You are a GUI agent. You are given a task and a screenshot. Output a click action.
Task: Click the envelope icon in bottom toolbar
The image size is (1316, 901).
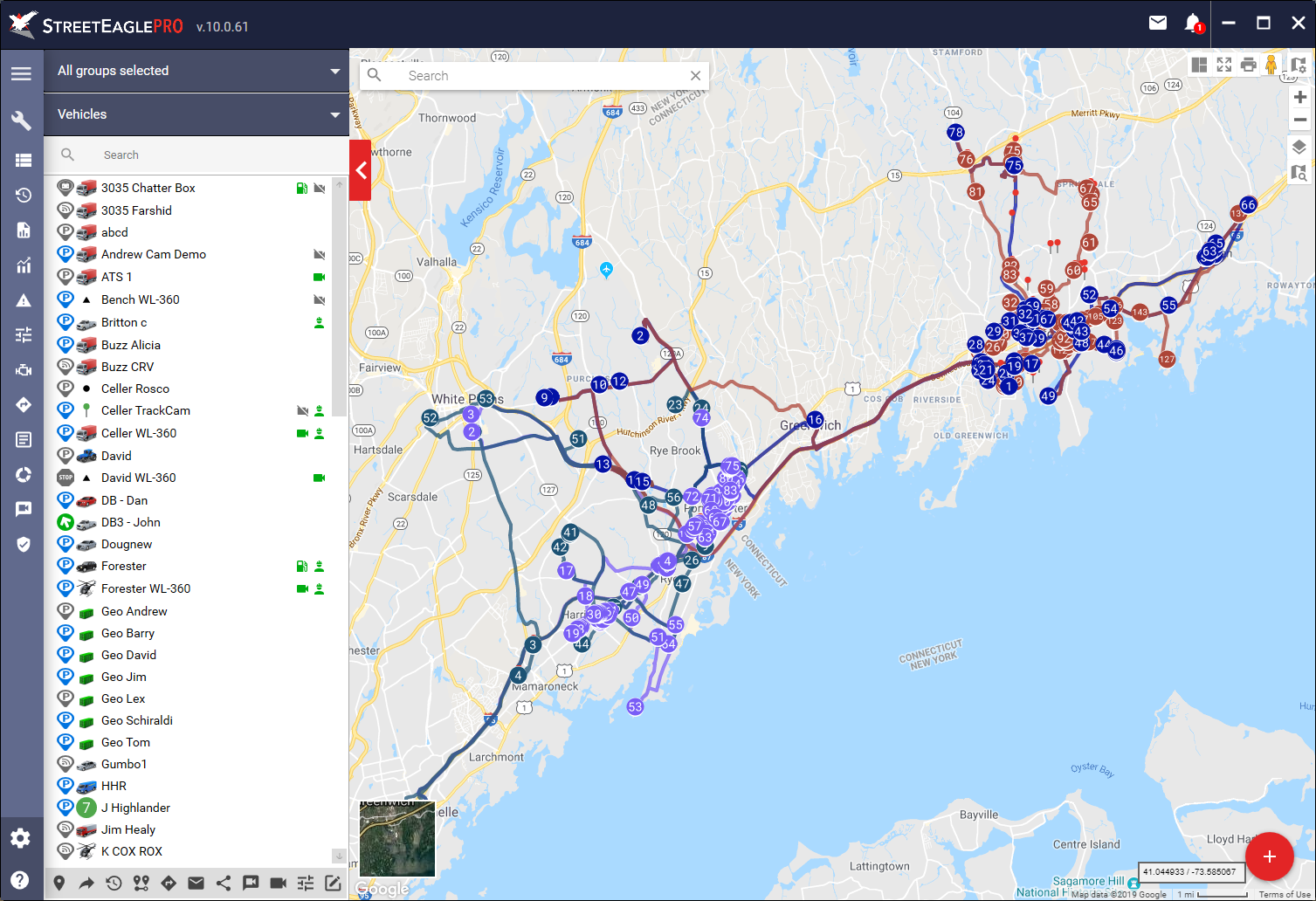(196, 883)
